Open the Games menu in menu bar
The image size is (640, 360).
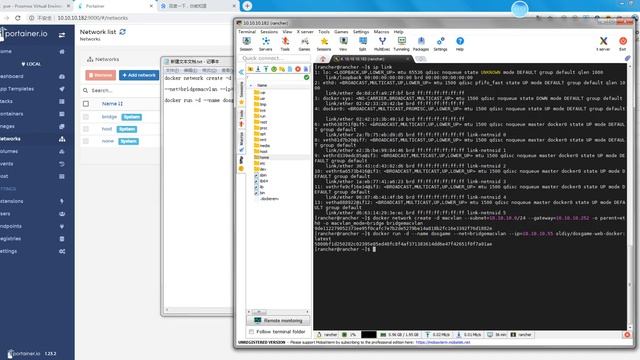[x=341, y=31]
